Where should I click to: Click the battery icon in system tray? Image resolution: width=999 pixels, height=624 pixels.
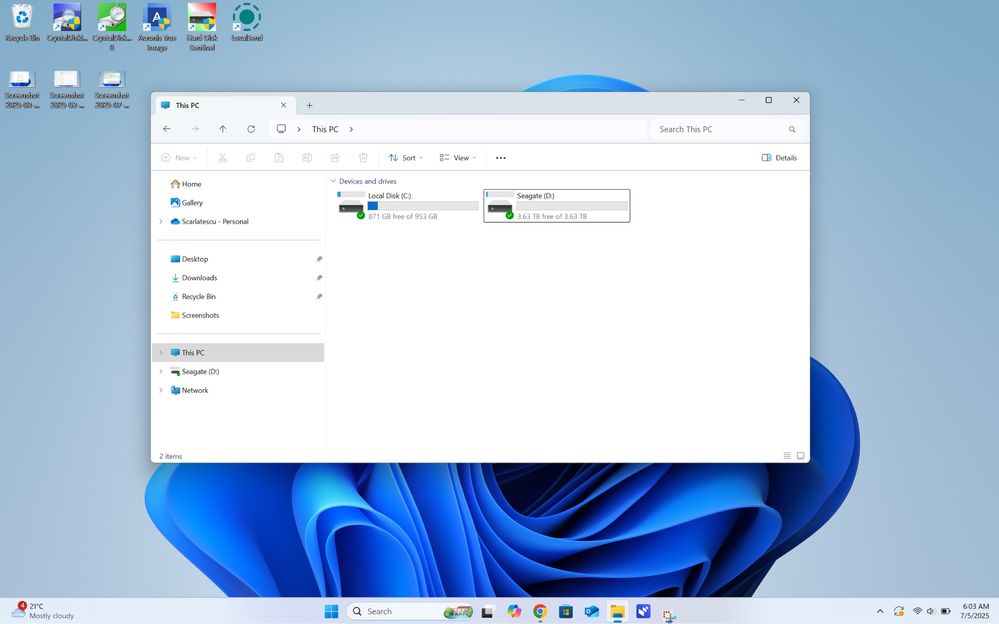(x=945, y=611)
